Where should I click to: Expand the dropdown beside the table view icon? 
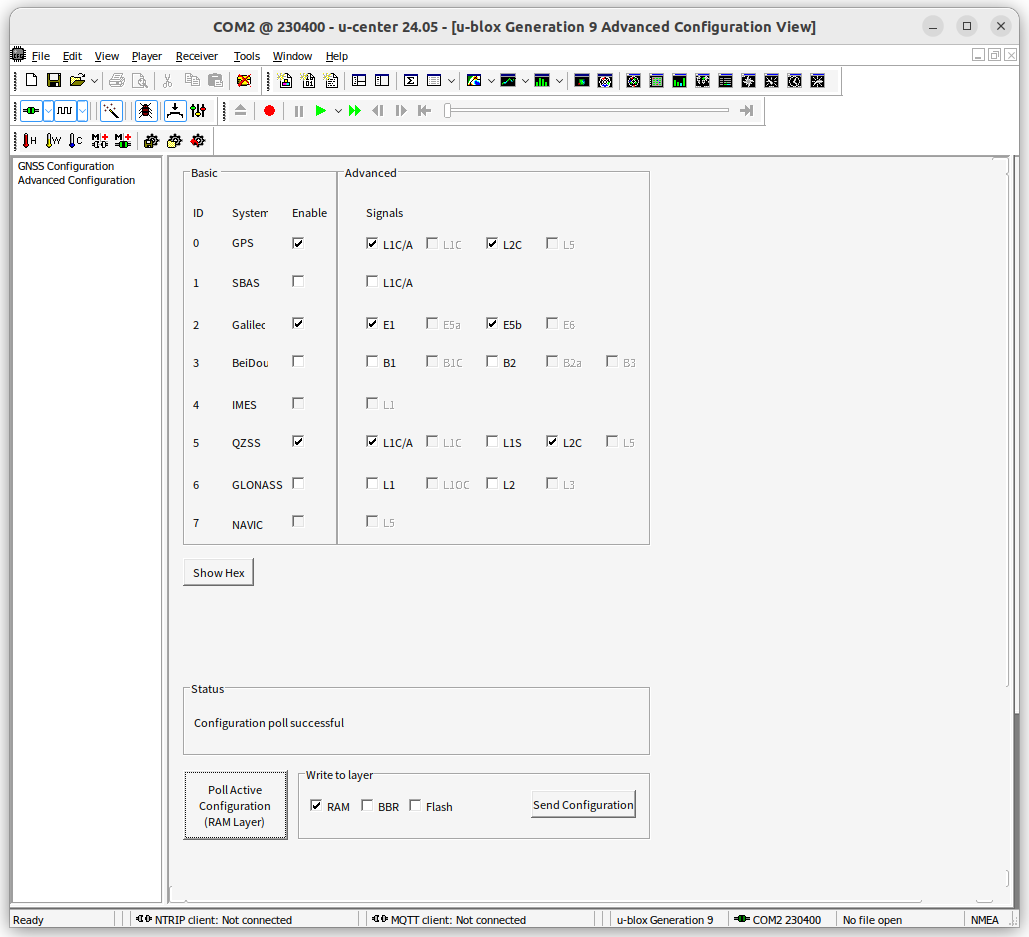point(451,81)
